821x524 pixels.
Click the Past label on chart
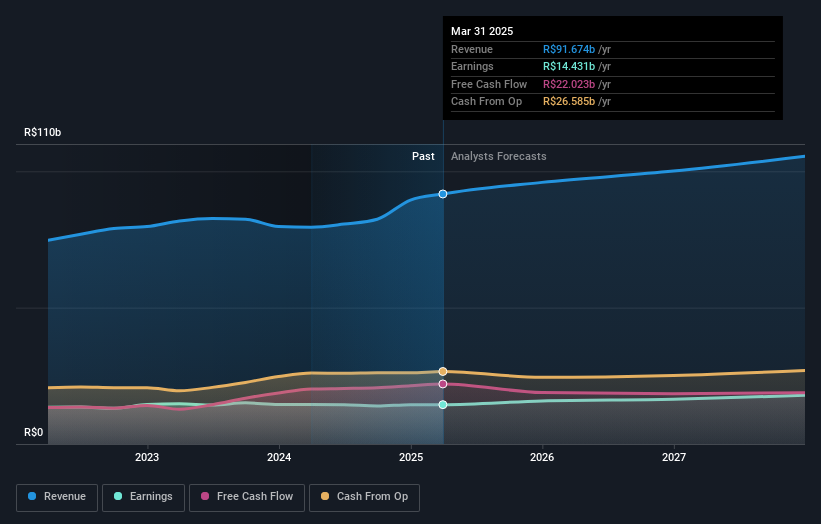423,157
